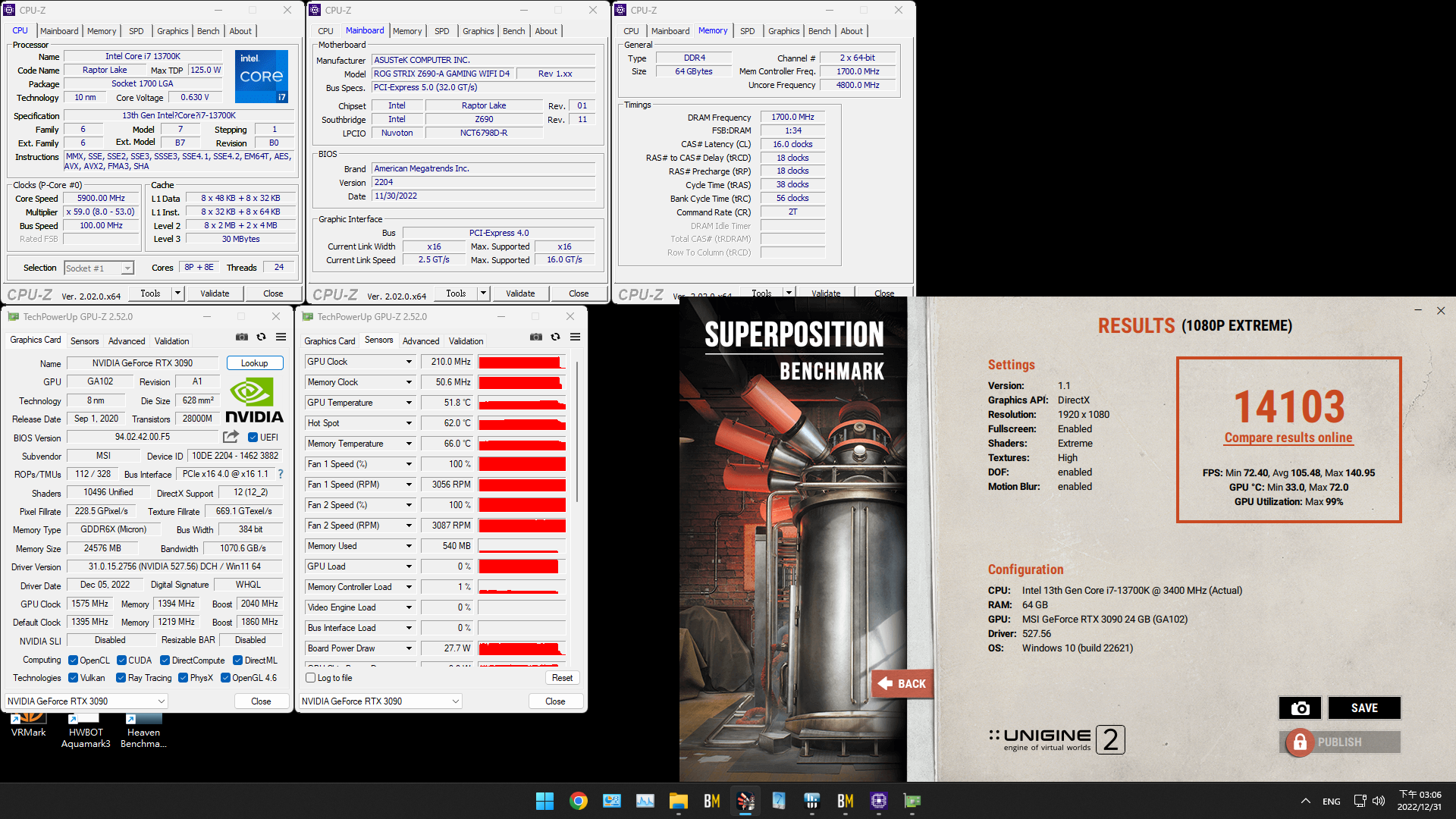1456x819 pixels.
Task: Open GPU selector dropdown in Sensors window
Action: point(381,701)
